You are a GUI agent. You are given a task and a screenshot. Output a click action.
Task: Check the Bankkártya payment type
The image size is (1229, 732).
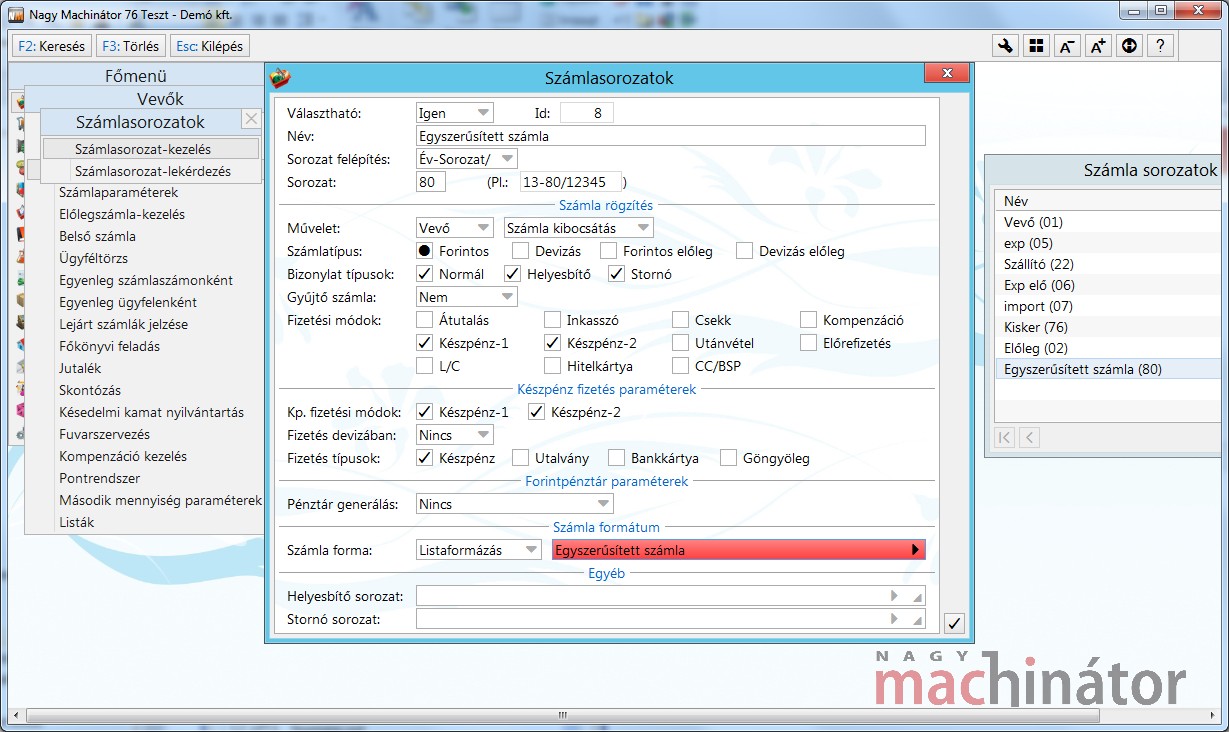pyautogui.click(x=616, y=458)
